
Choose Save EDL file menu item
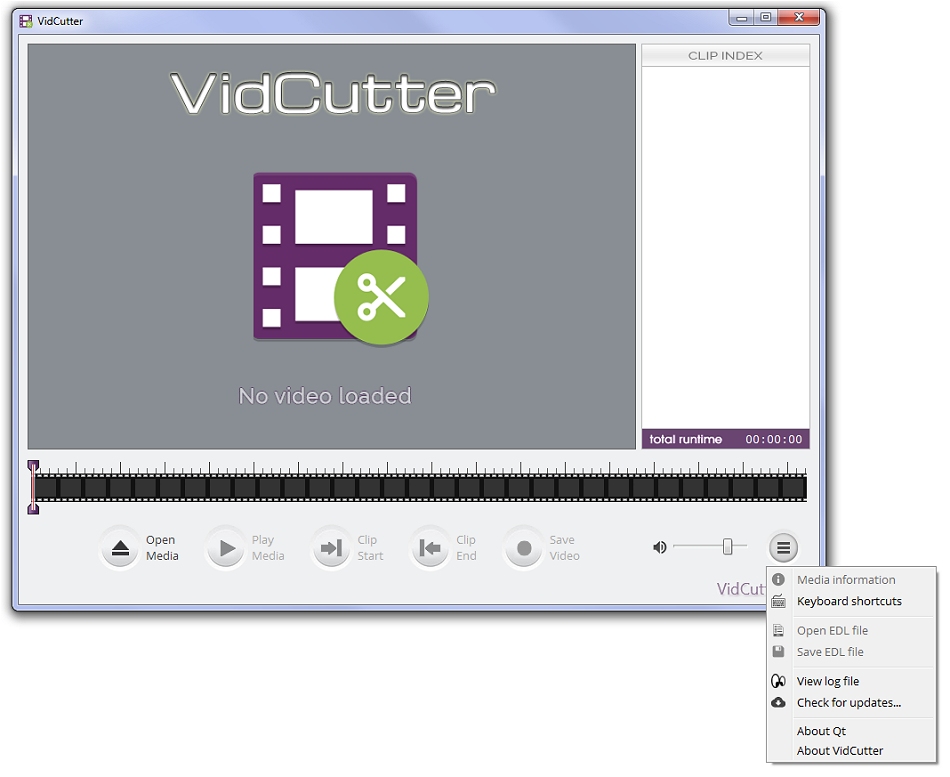point(852,652)
